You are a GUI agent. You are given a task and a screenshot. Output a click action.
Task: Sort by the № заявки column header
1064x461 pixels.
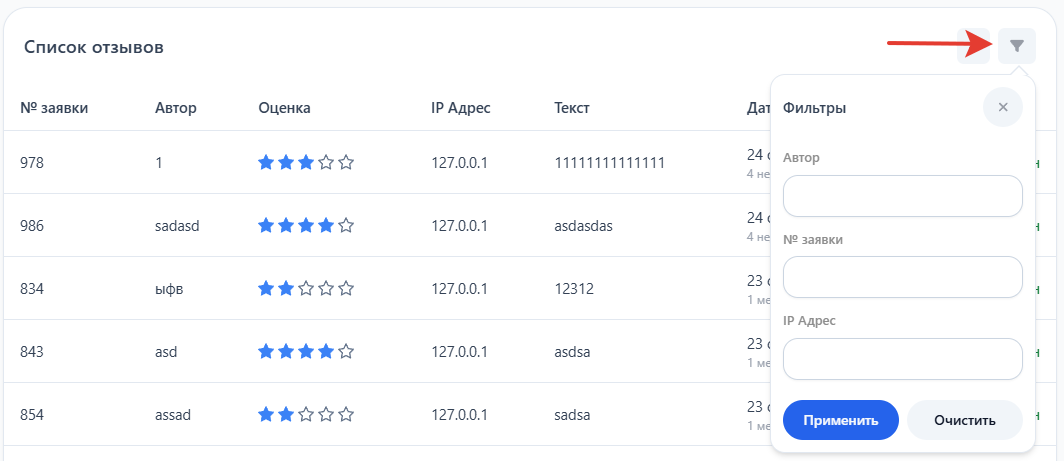coord(54,108)
